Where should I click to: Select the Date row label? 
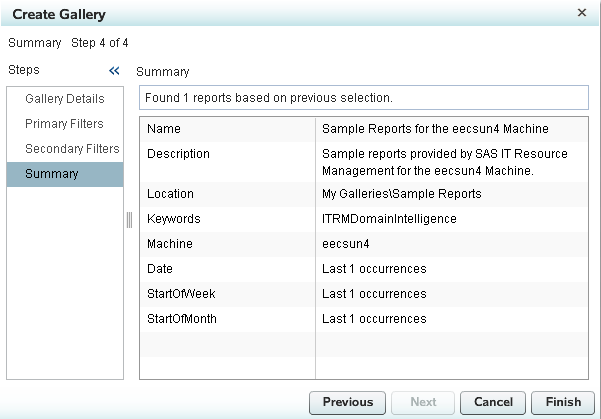pyautogui.click(x=159, y=269)
